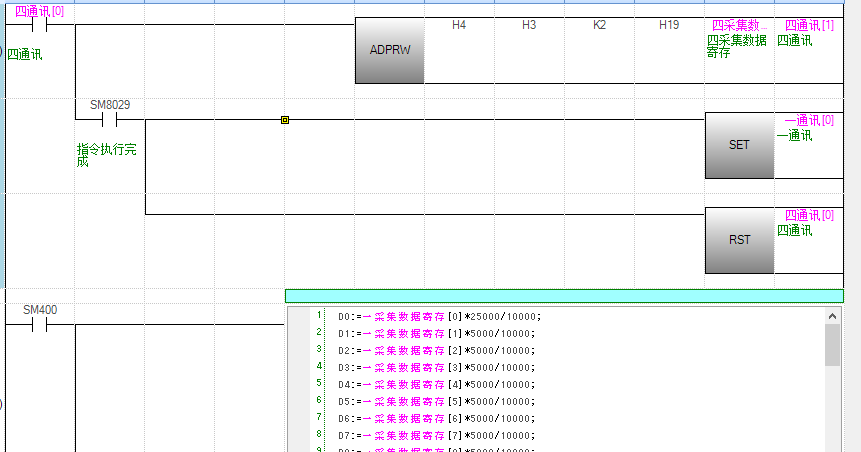Click the H3 operand of ADPRW
The height and width of the screenshot is (452, 861).
529,24
